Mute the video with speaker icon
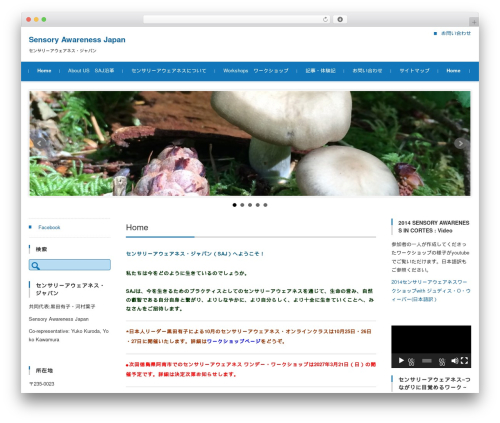This screenshot has height=423, width=500. coord(454,361)
